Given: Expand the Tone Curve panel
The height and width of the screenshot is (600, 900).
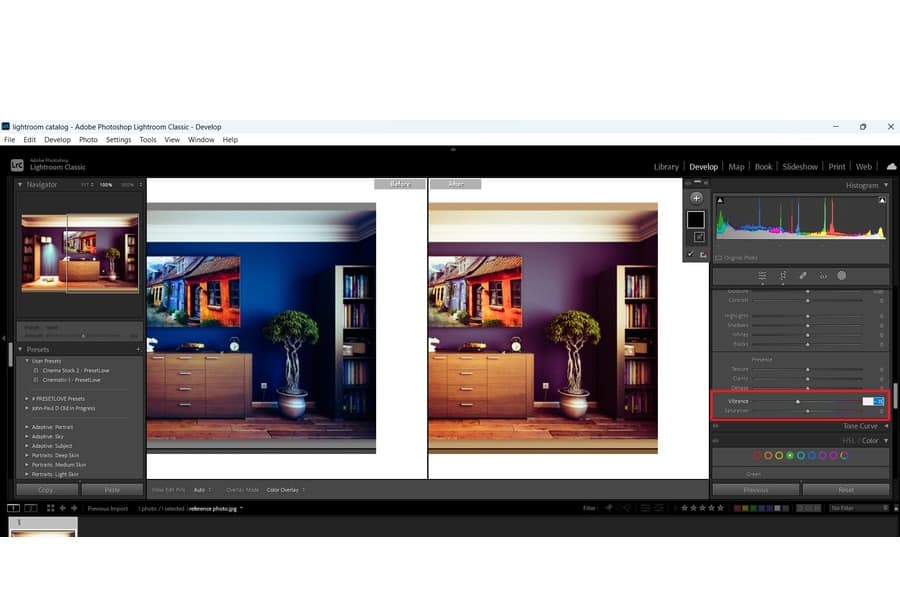Looking at the screenshot, I should point(886,426).
